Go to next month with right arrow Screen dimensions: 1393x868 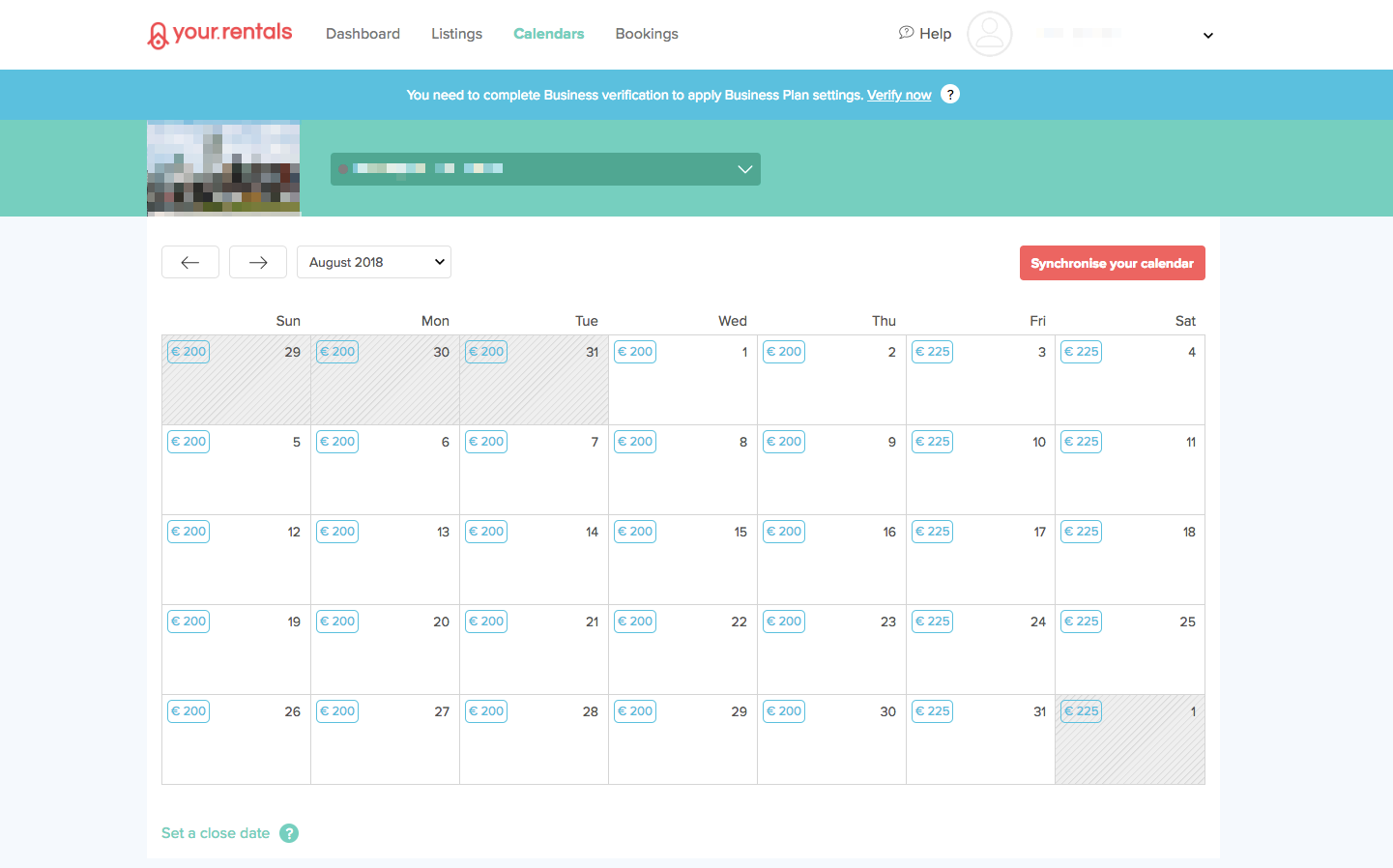point(258,262)
